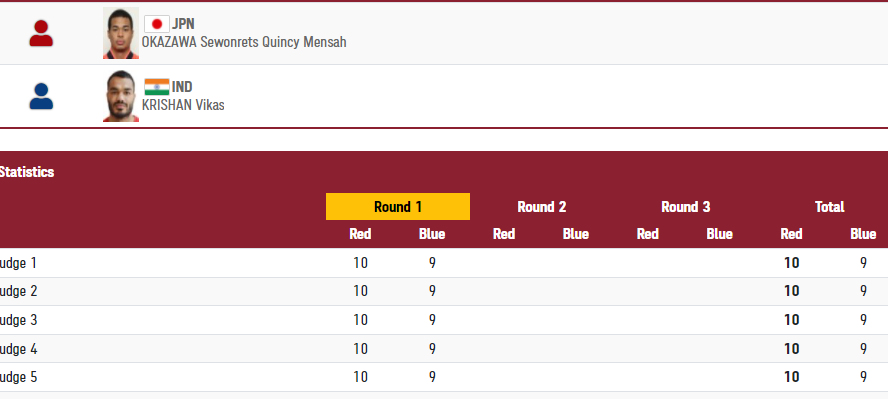
Task: Click the red corner boxer icon
Action: [41, 33]
